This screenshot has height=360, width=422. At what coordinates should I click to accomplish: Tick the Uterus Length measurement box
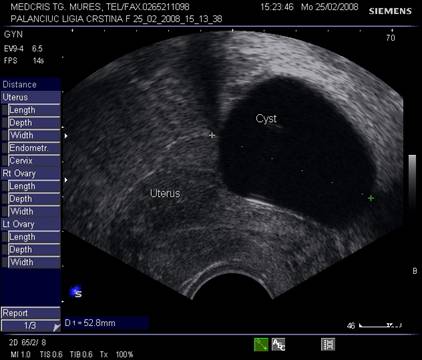pos(5,110)
